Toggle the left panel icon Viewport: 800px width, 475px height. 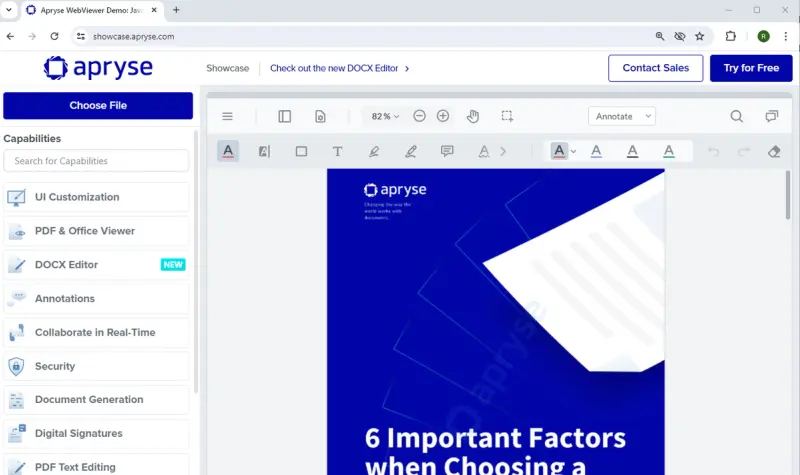(285, 116)
